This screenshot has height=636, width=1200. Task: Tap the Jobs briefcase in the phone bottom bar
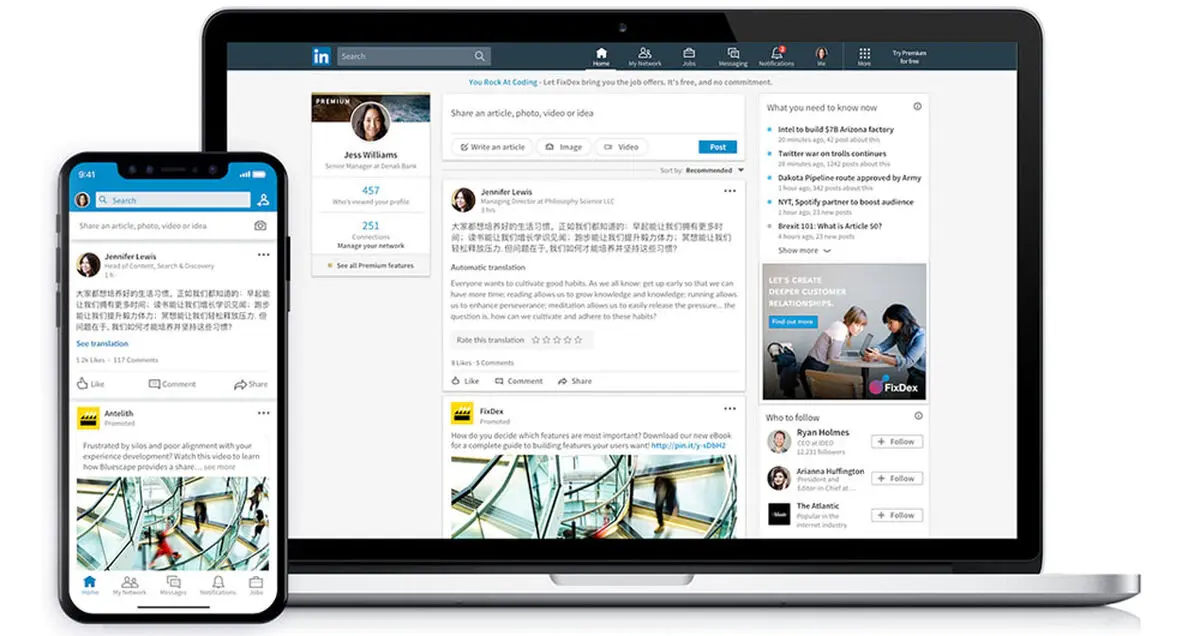click(255, 585)
